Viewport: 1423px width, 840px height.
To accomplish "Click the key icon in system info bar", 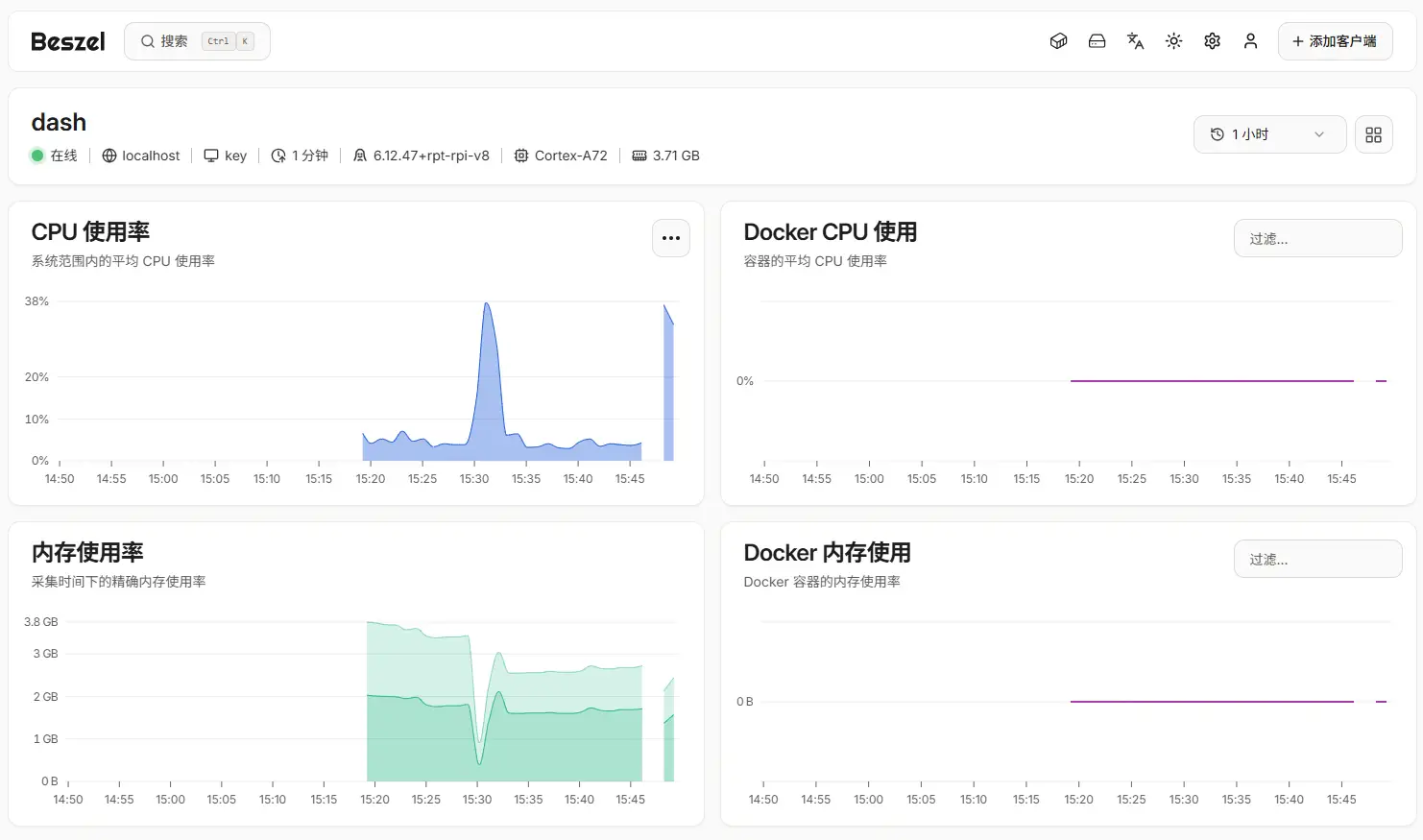I will 209,155.
